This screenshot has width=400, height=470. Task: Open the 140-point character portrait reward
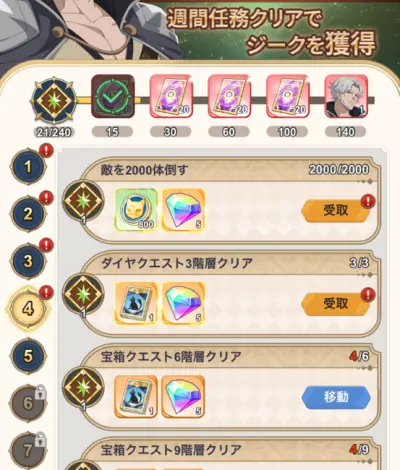pyautogui.click(x=346, y=96)
